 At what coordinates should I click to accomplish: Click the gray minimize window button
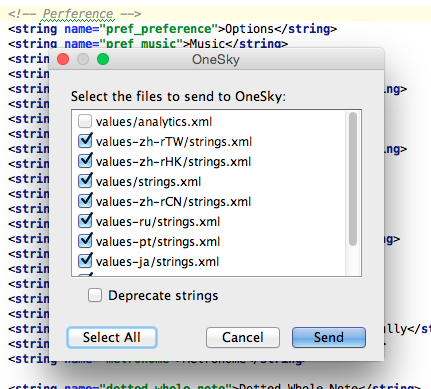coord(83,59)
